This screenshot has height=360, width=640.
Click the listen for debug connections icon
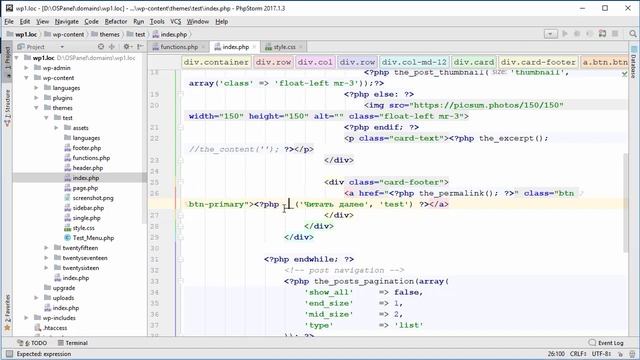(x=602, y=34)
